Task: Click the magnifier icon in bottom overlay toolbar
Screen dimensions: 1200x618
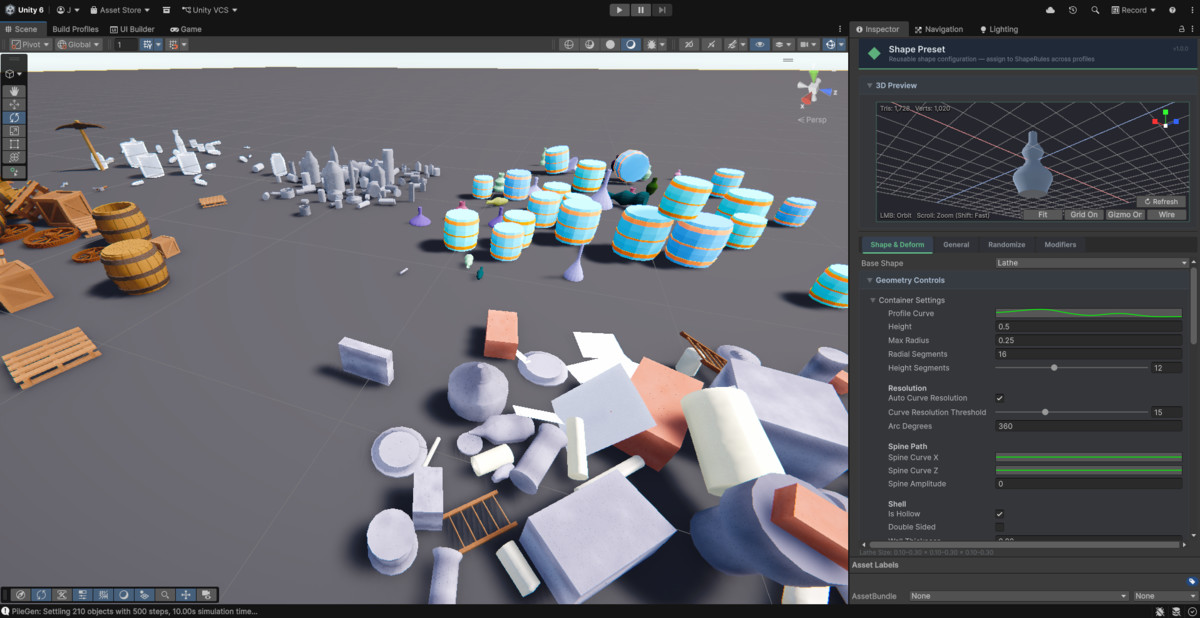Action: [x=165, y=594]
